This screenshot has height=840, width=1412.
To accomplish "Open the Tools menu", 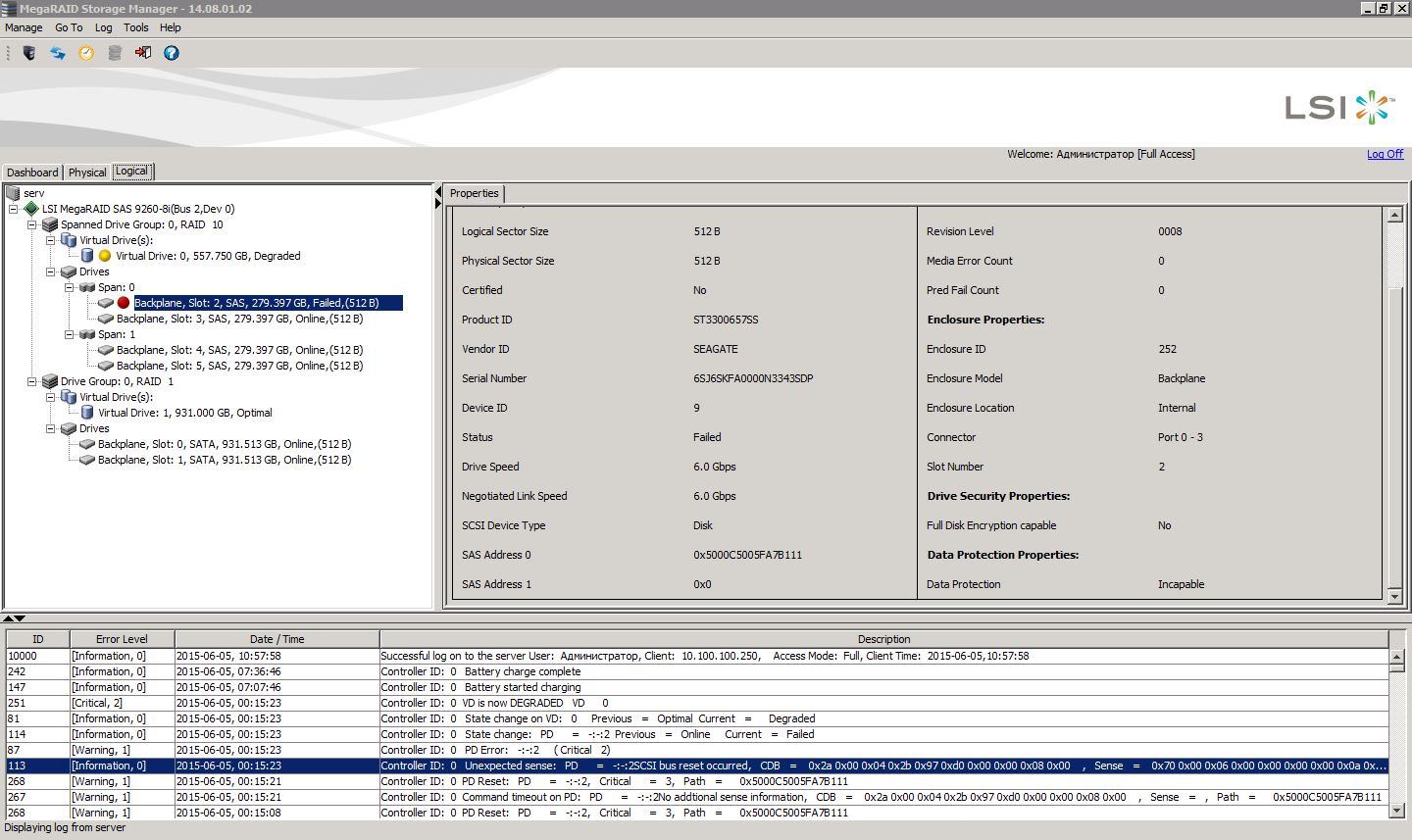I will click(x=135, y=27).
